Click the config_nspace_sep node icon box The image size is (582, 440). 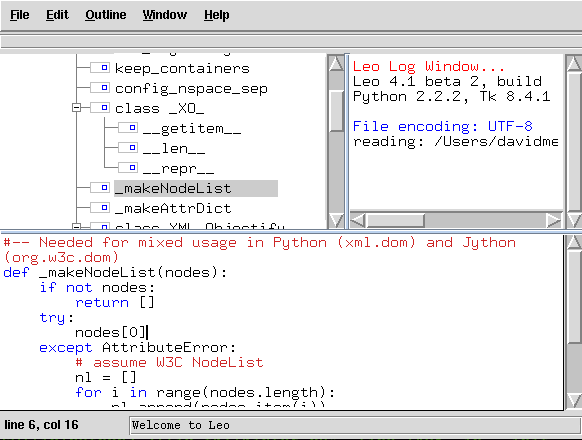click(100, 88)
